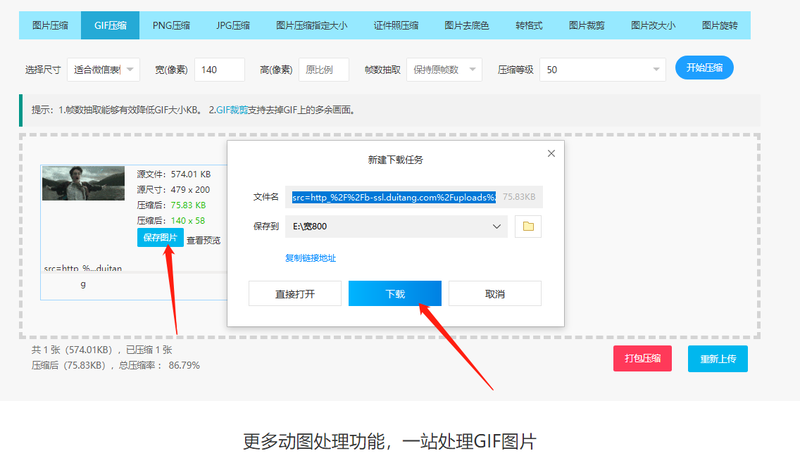The image size is (800, 458).
Task: Switch to the 图片改大小 tab
Action: click(653, 26)
